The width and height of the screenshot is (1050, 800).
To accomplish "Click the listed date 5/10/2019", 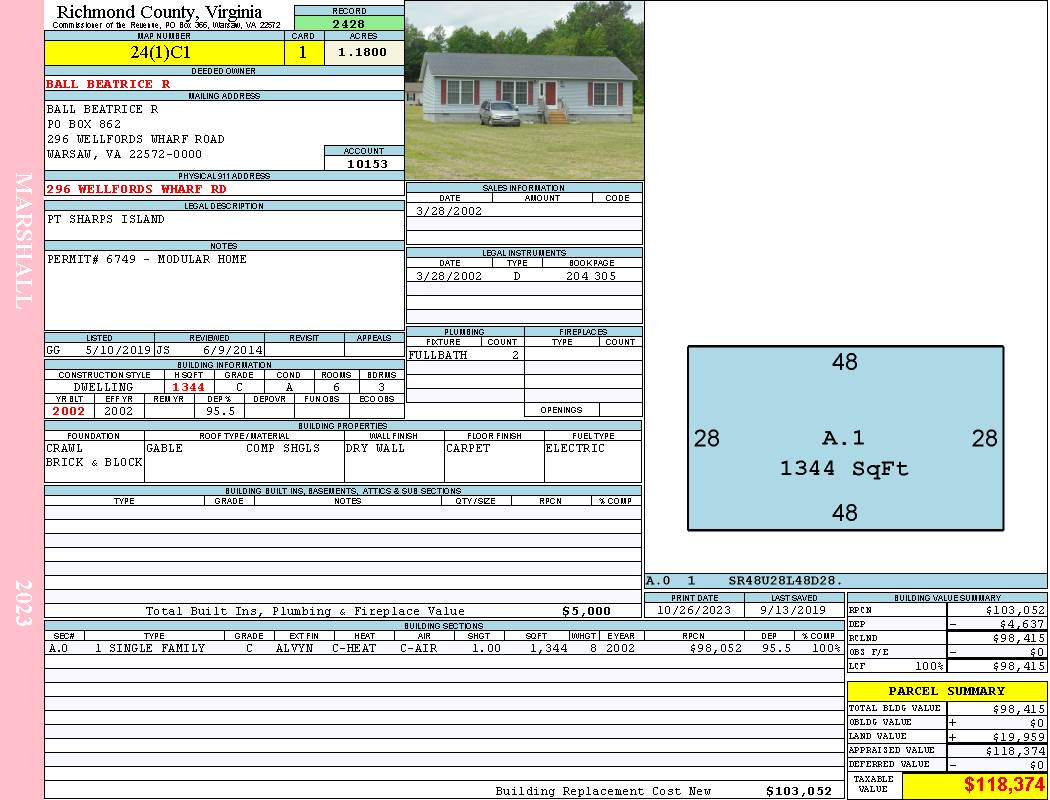I will coord(119,350).
